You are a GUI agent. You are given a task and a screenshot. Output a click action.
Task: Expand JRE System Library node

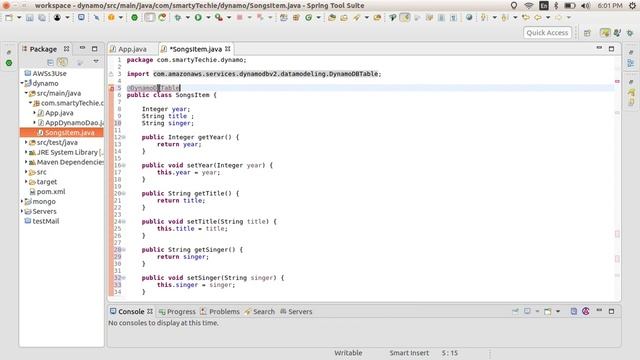26,152
